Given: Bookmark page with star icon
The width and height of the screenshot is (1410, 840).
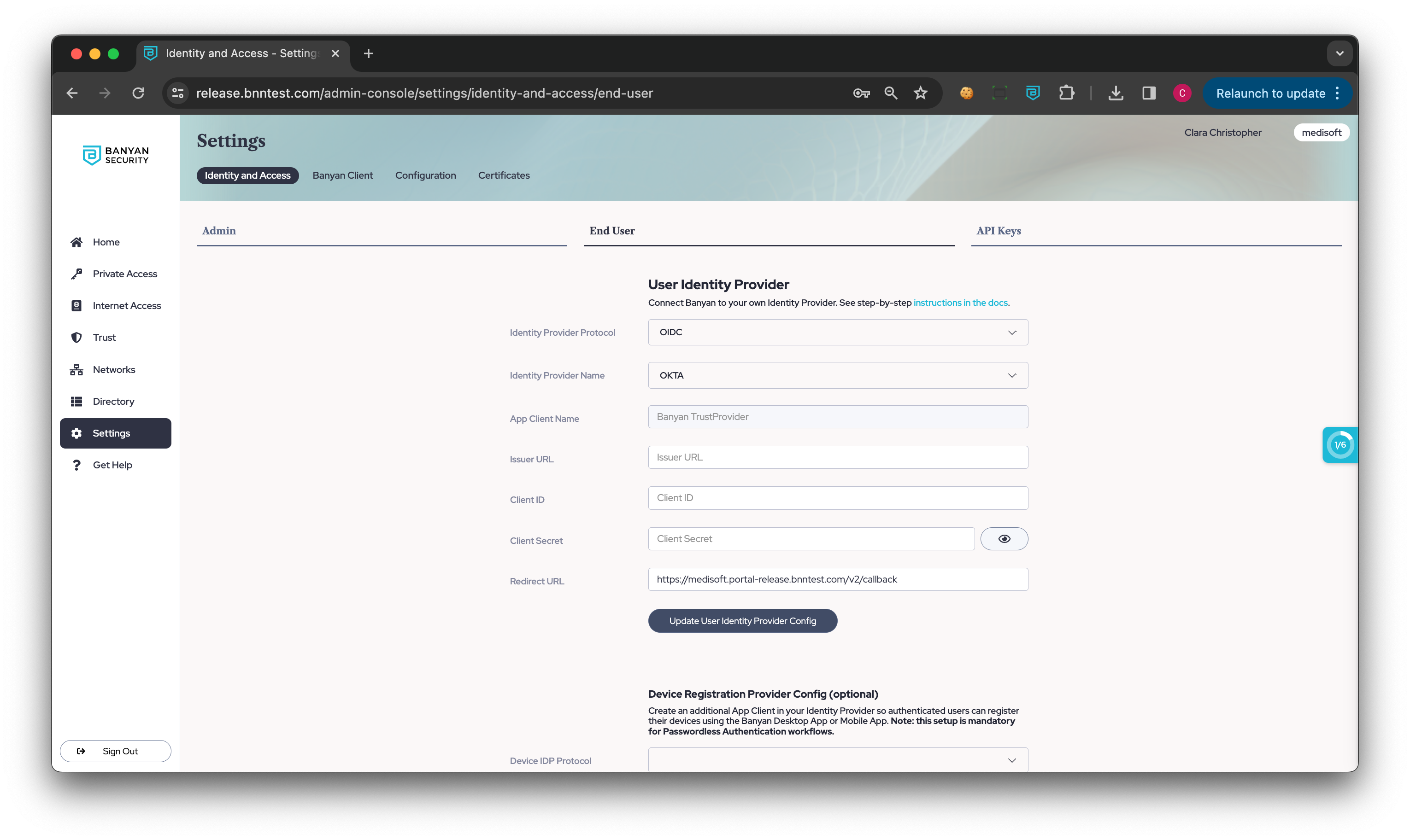Looking at the screenshot, I should tap(921, 93).
